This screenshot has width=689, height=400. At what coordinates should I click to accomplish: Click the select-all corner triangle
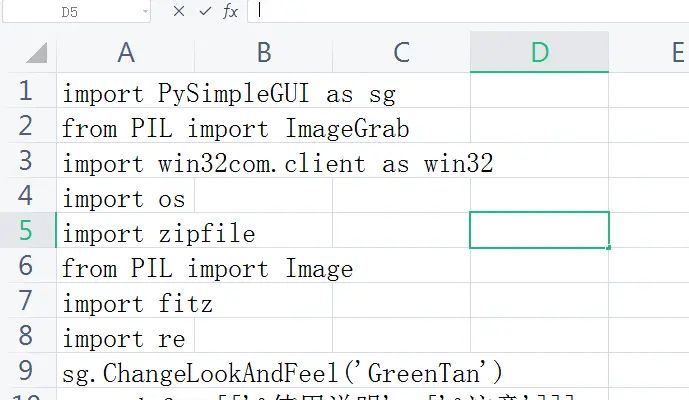tap(36, 53)
